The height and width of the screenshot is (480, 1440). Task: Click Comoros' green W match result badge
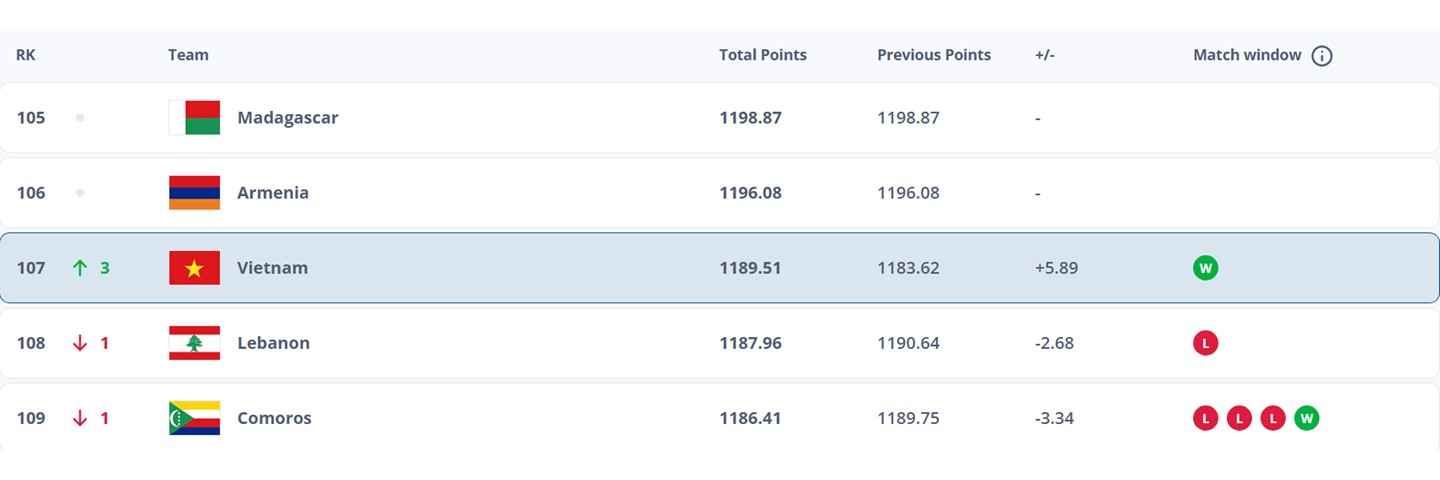(x=1306, y=418)
